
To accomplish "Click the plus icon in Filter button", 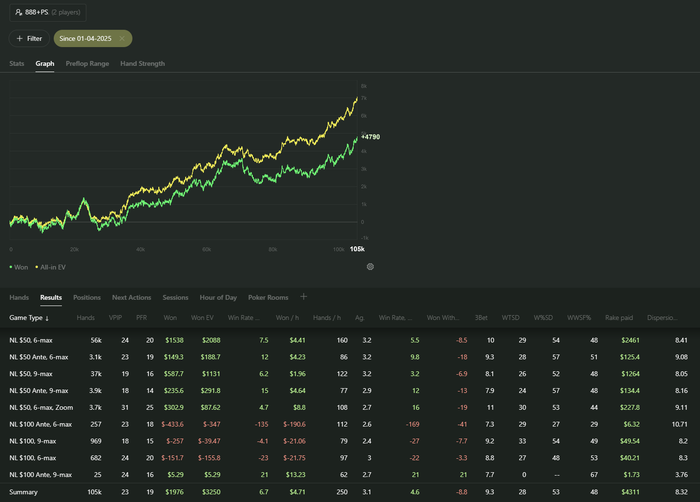I will pos(20,38).
